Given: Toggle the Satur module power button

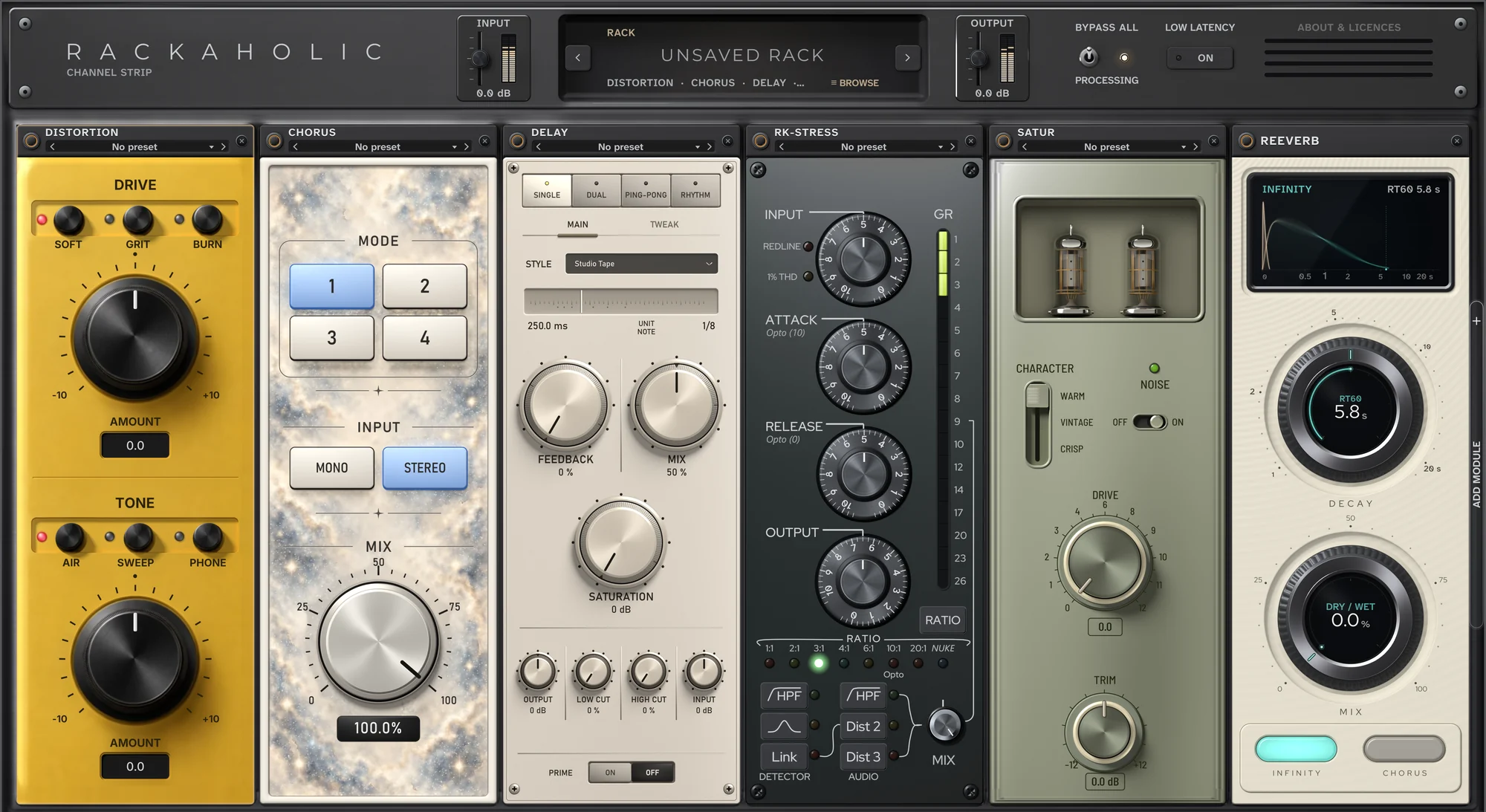Looking at the screenshot, I should (1003, 141).
